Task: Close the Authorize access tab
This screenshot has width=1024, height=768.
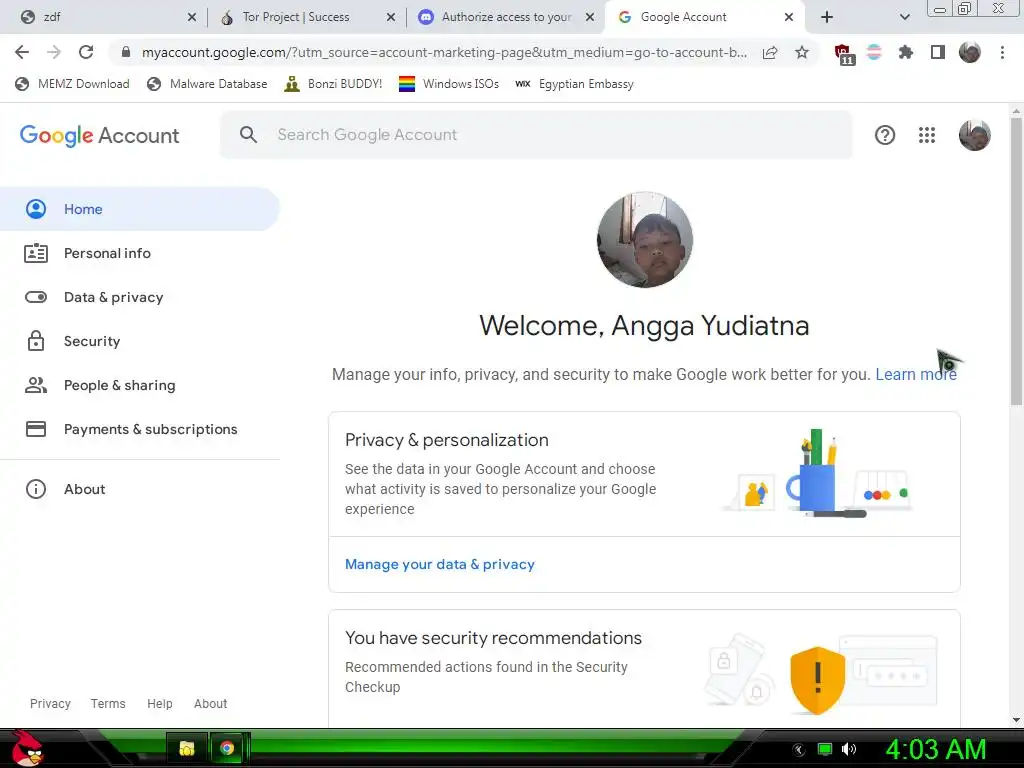Action: point(590,17)
